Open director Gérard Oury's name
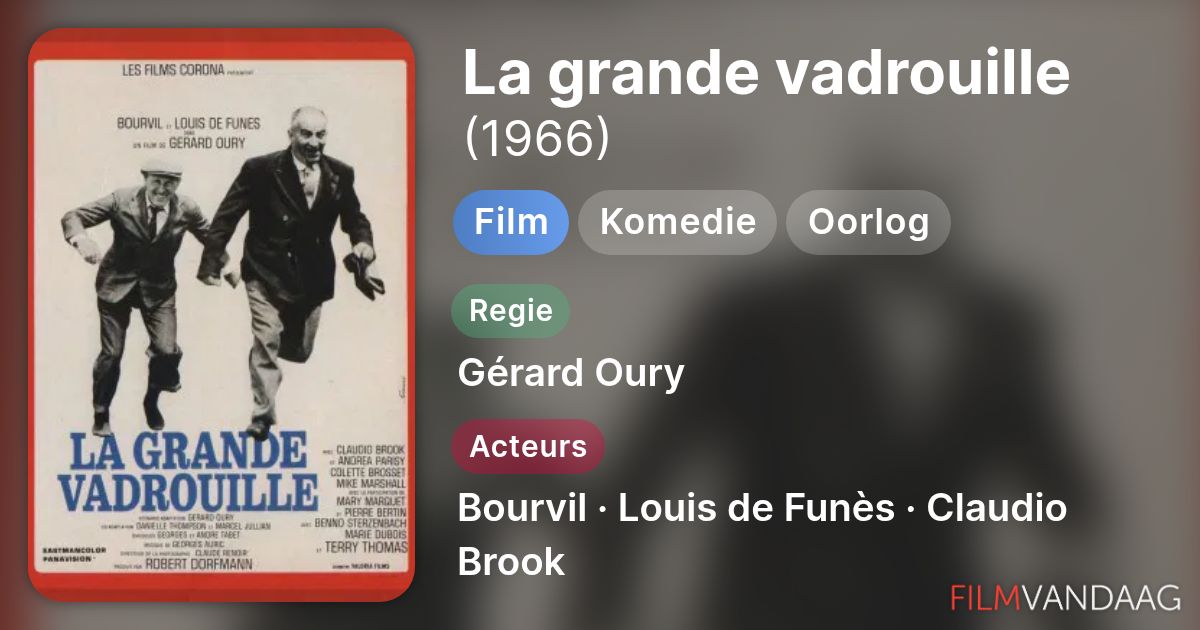This screenshot has width=1200, height=630. [571, 374]
